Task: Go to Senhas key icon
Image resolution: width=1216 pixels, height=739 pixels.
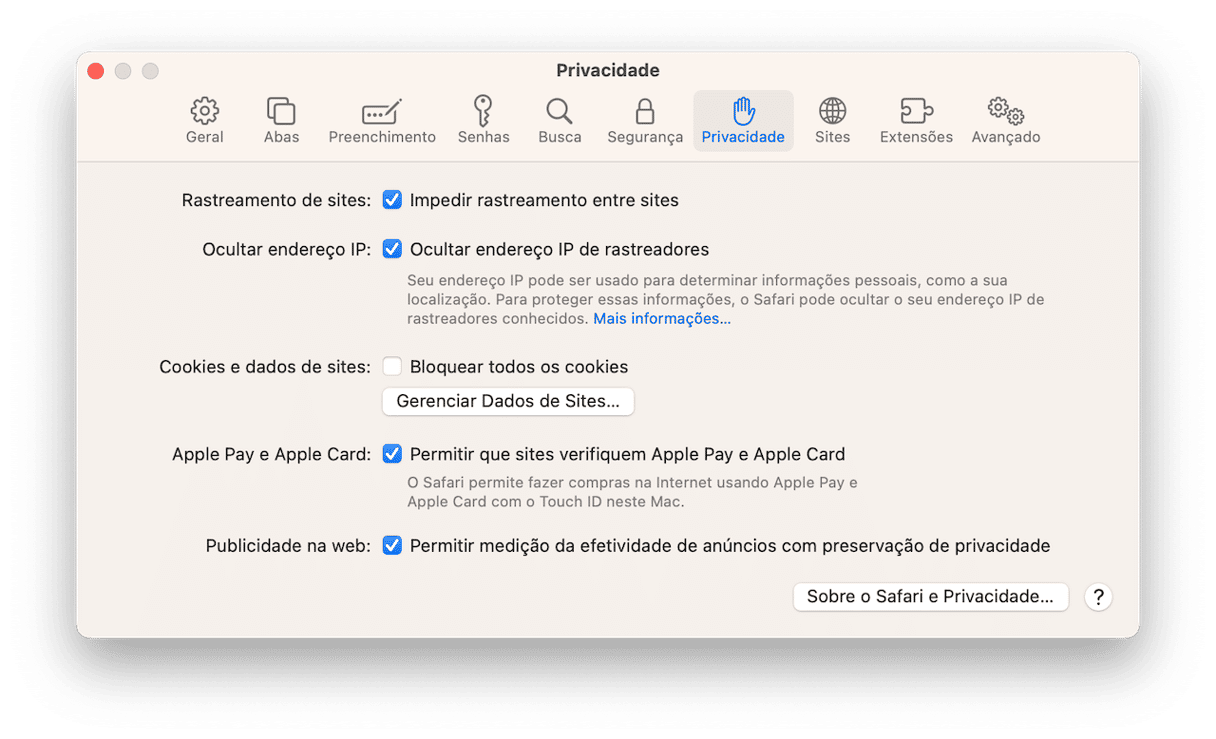Action: [x=483, y=110]
